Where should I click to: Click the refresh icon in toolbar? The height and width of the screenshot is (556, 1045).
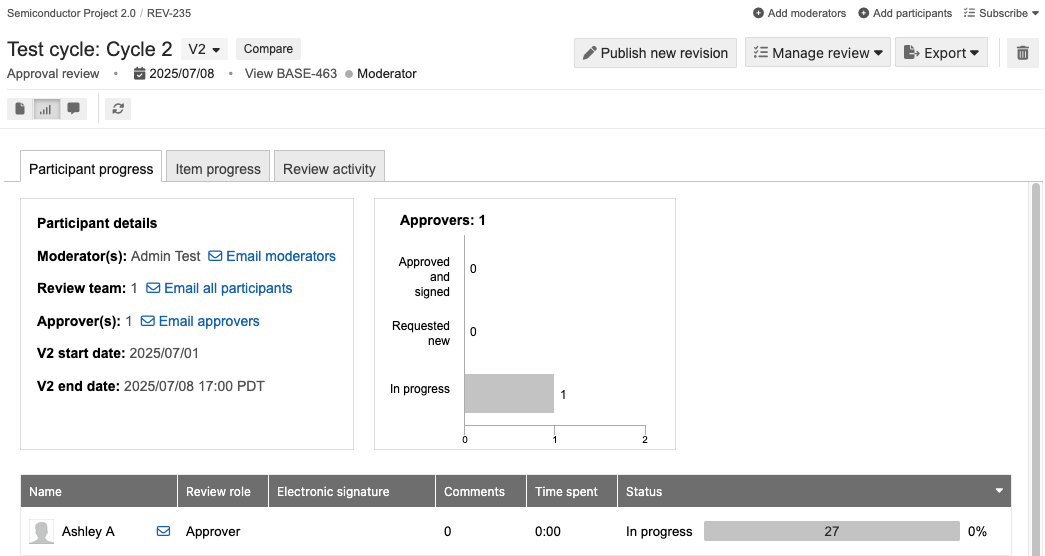pyautogui.click(x=118, y=109)
